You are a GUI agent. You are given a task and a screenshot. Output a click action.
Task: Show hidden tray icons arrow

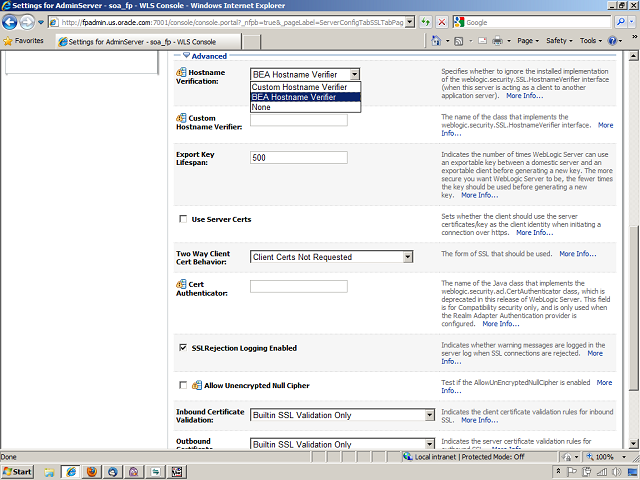click(x=558, y=471)
